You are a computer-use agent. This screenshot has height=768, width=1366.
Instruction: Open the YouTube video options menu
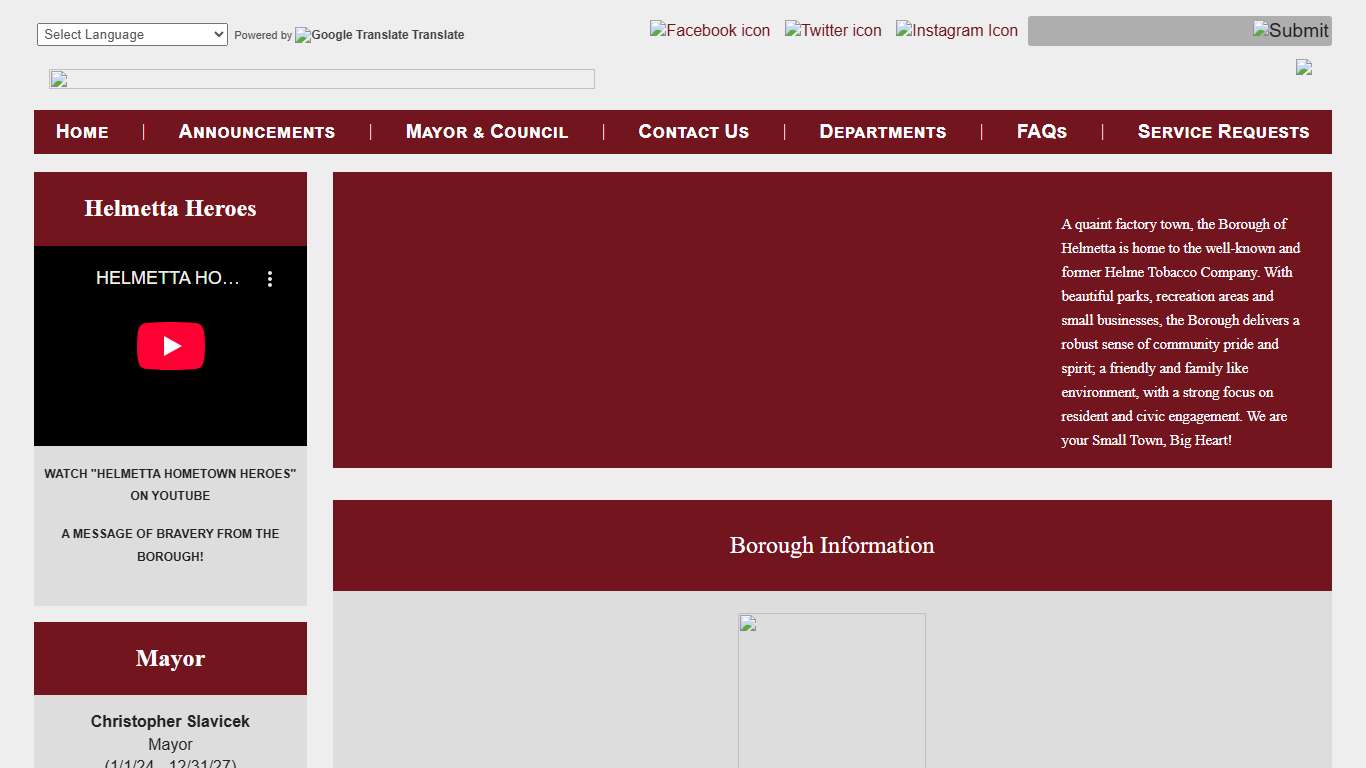pos(270,279)
